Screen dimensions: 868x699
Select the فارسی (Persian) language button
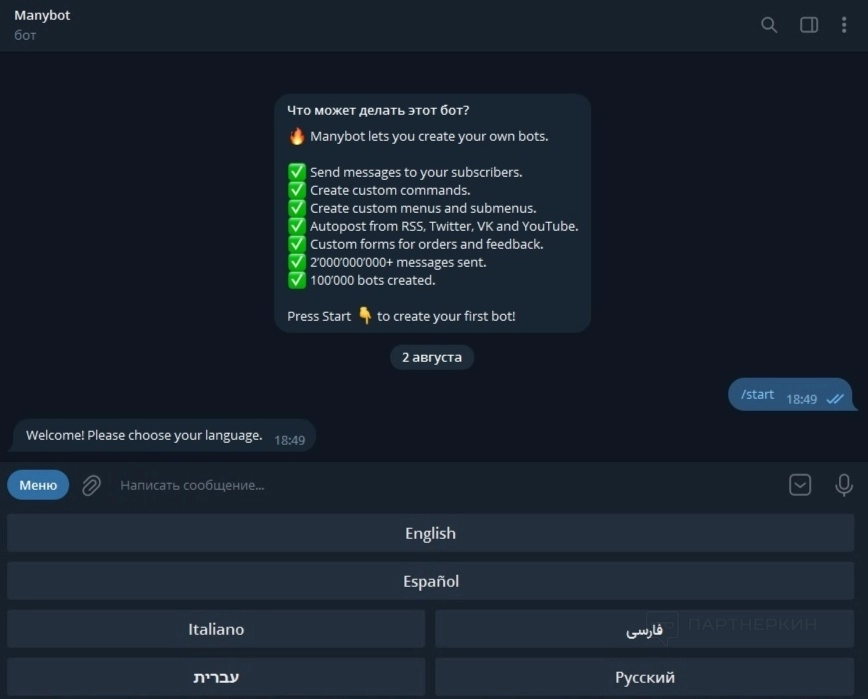644,629
